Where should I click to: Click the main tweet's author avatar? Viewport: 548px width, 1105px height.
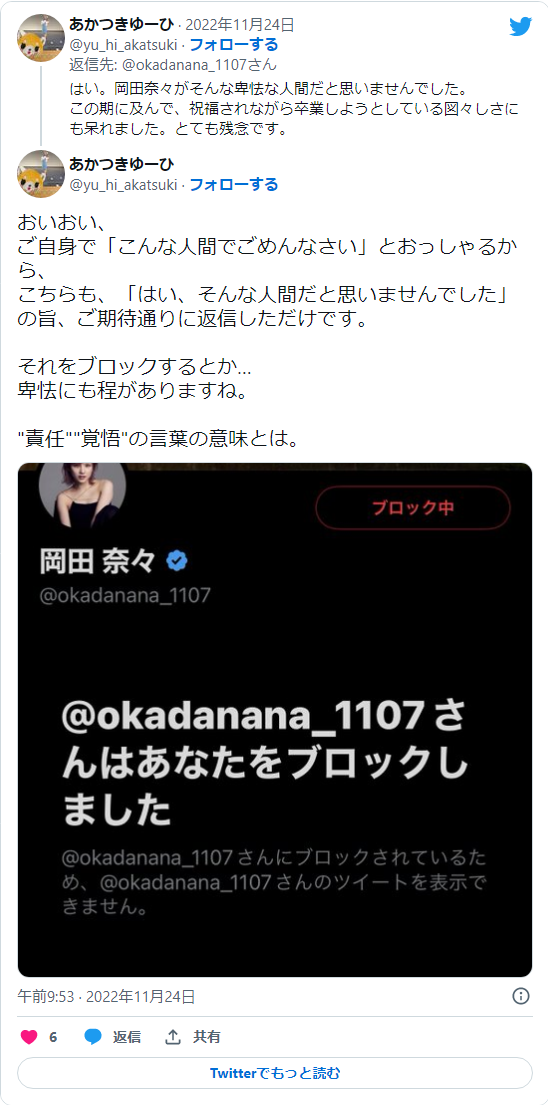(x=41, y=173)
